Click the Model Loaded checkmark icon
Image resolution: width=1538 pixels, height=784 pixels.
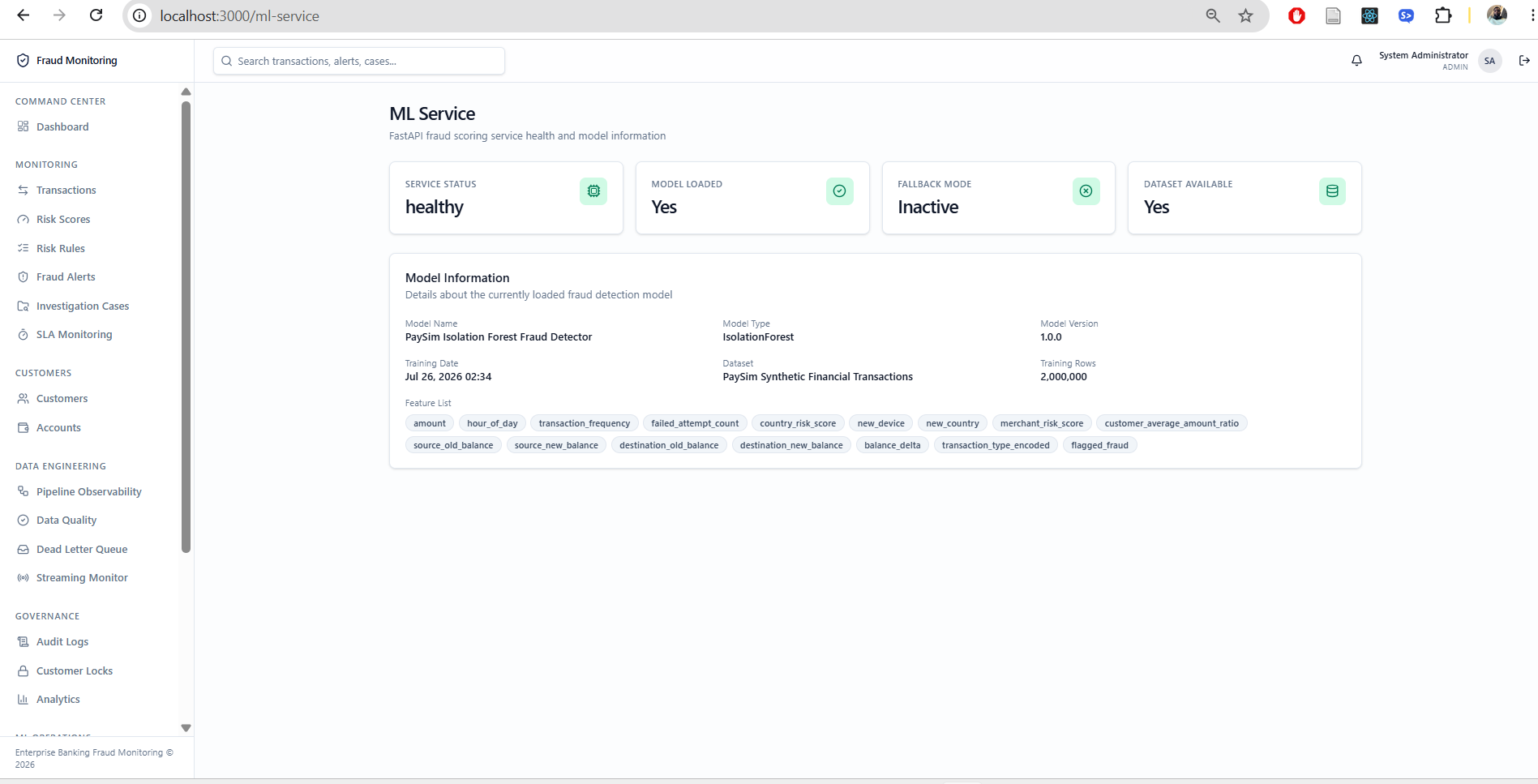tap(839, 191)
